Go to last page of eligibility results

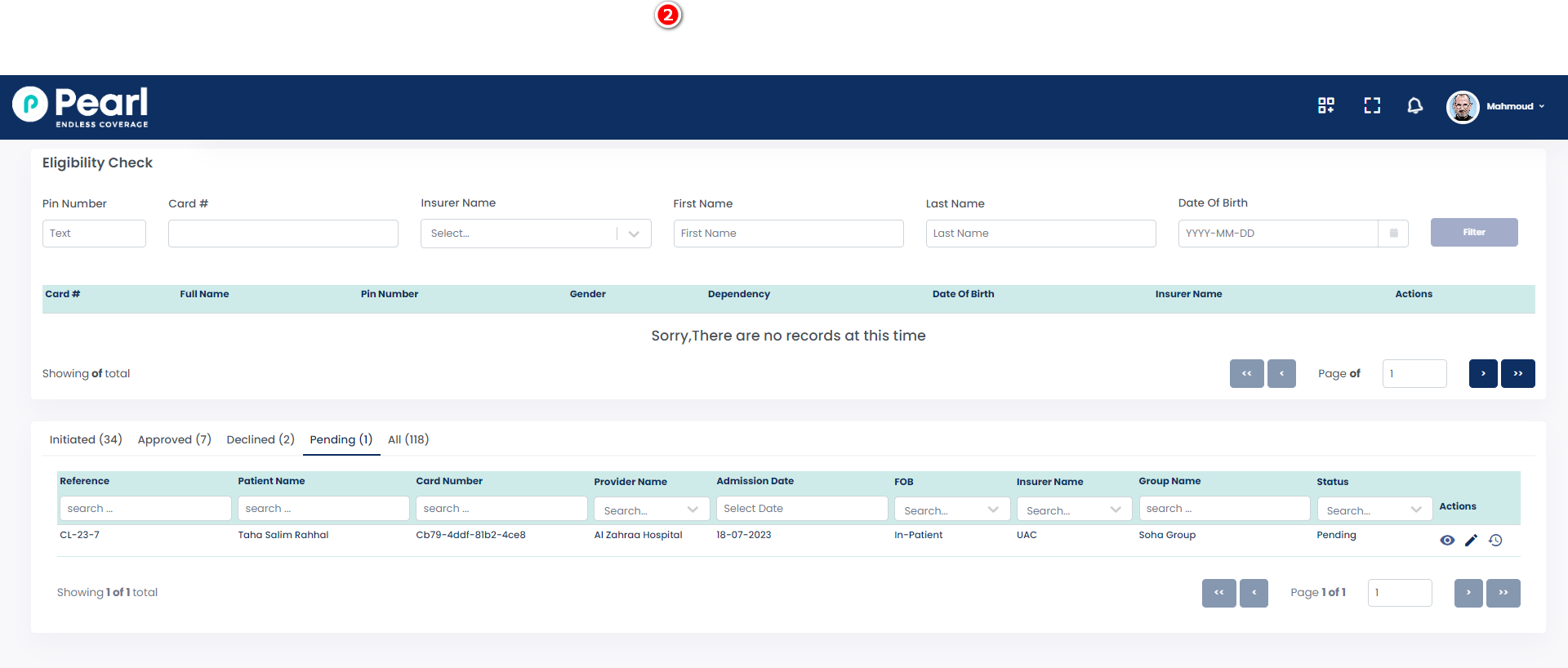coord(1517,373)
